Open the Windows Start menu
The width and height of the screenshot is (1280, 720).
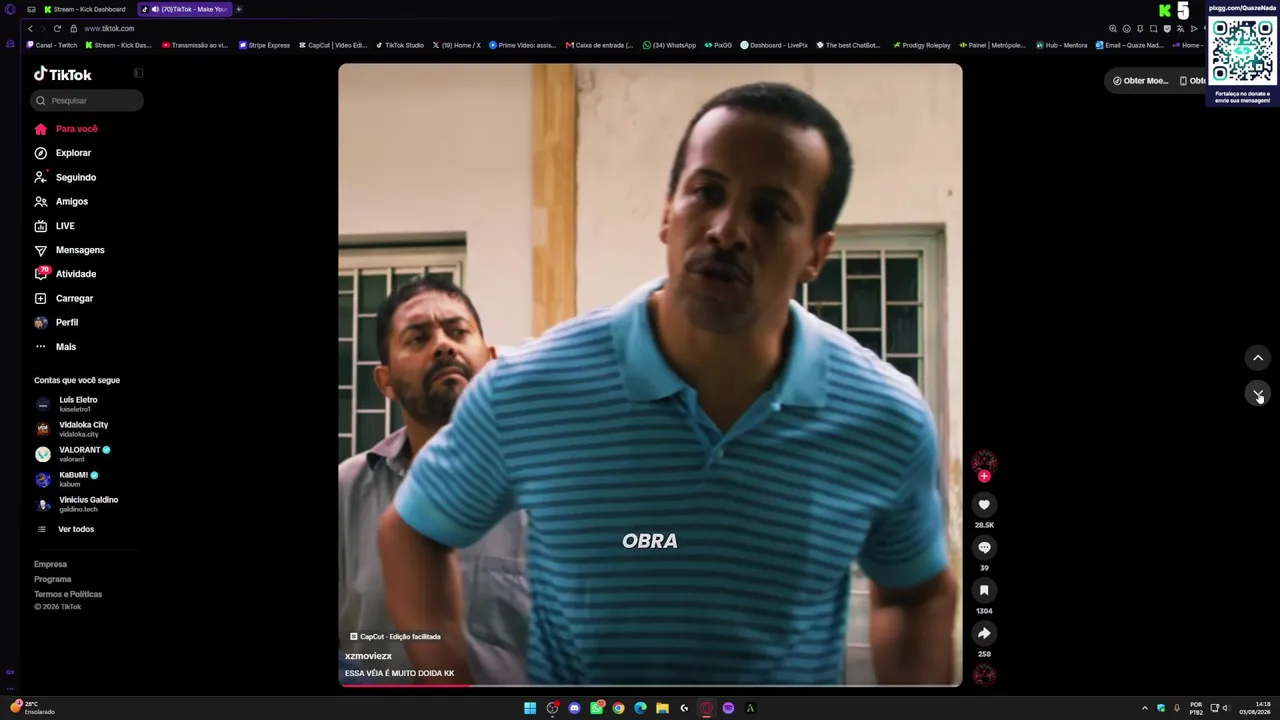[530, 708]
